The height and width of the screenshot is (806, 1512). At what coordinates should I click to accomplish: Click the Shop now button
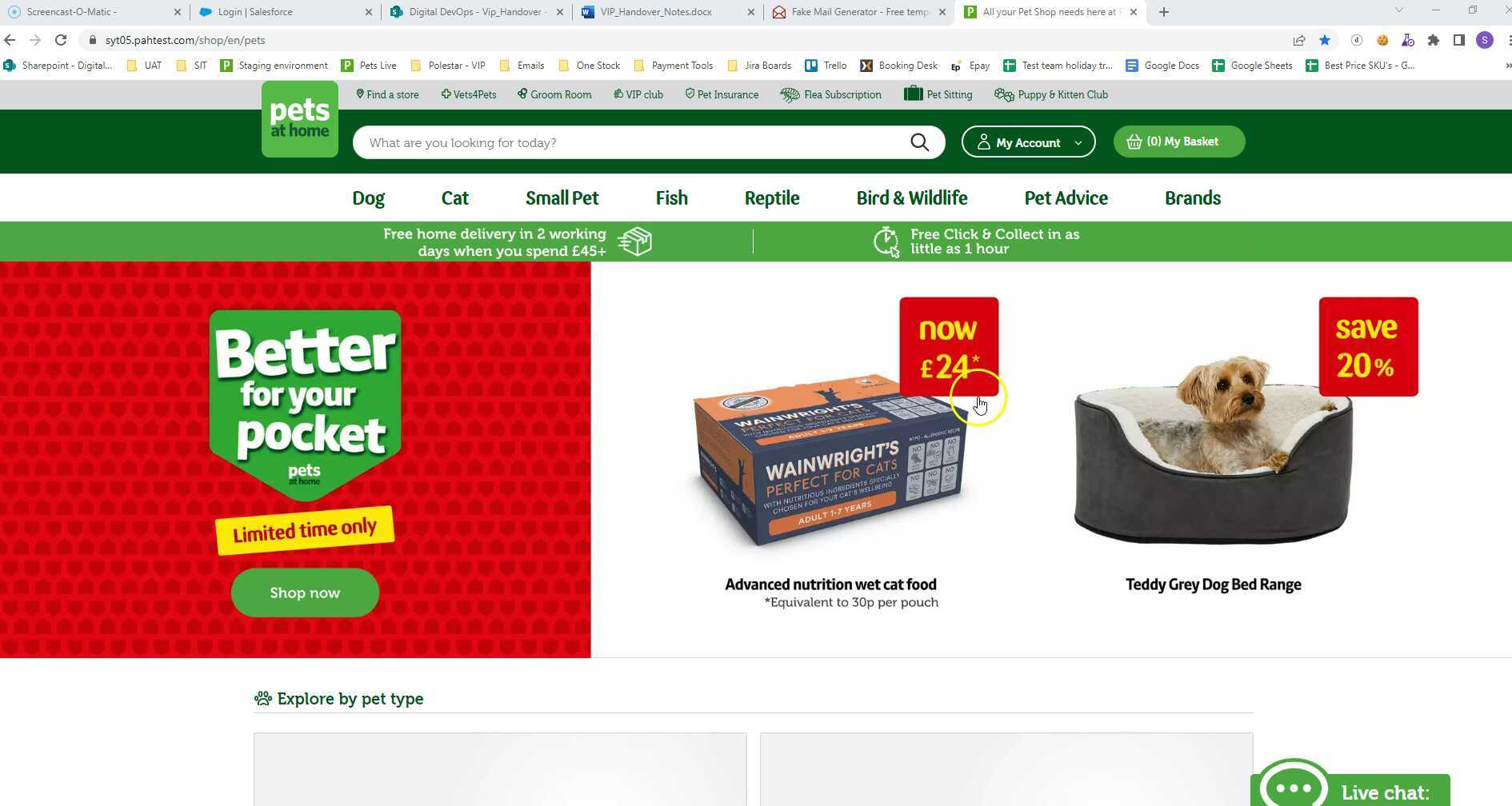tap(305, 593)
